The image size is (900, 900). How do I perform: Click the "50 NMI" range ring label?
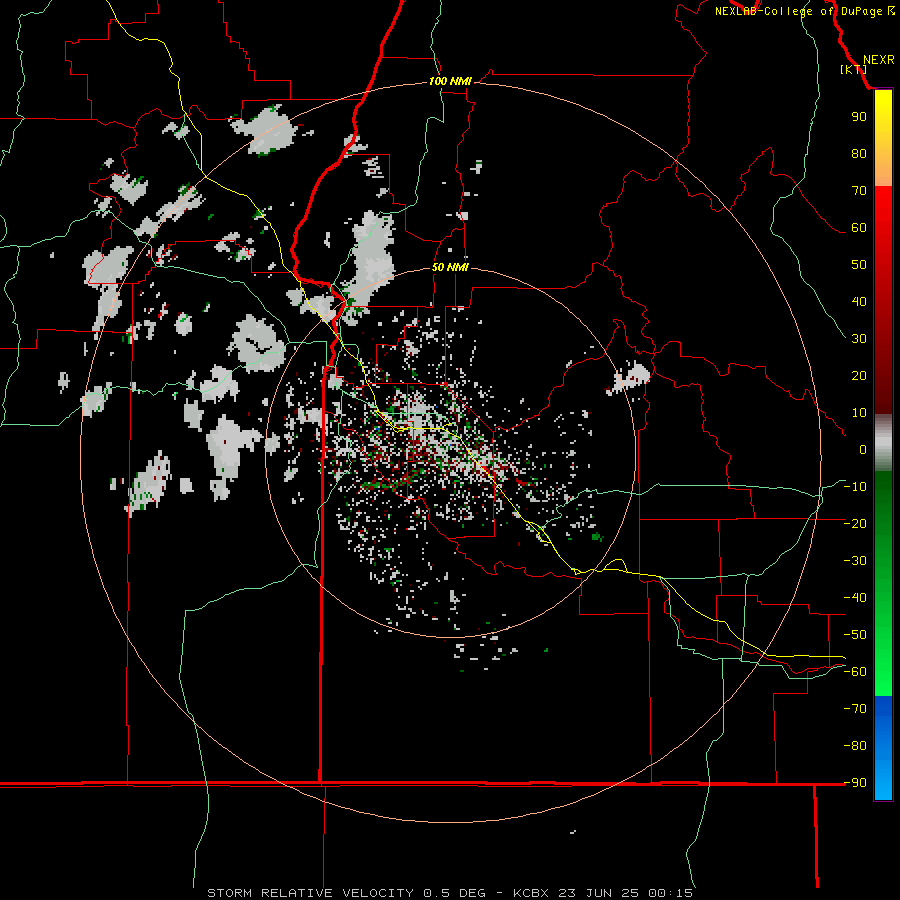[450, 267]
